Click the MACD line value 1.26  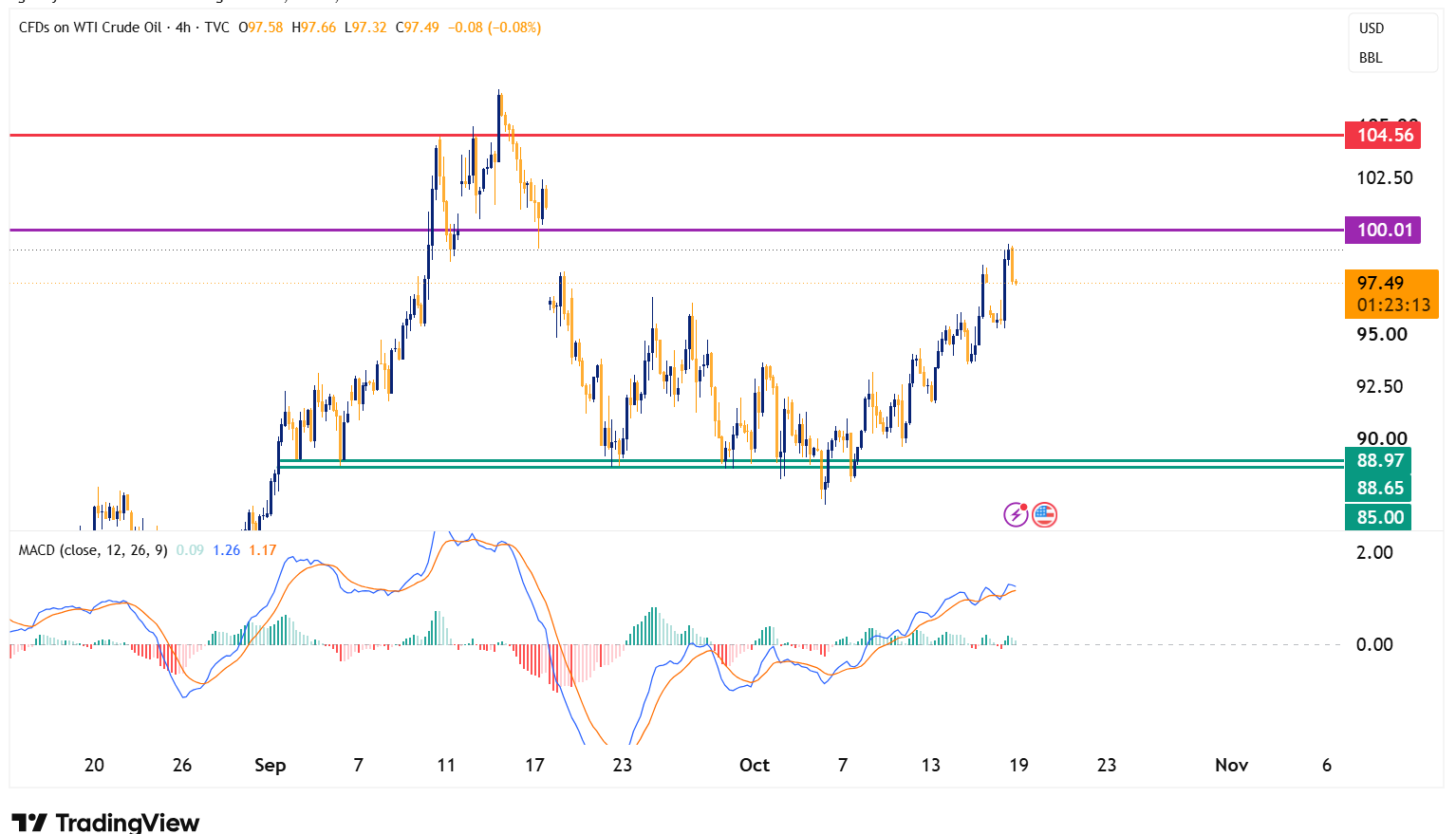(226, 550)
